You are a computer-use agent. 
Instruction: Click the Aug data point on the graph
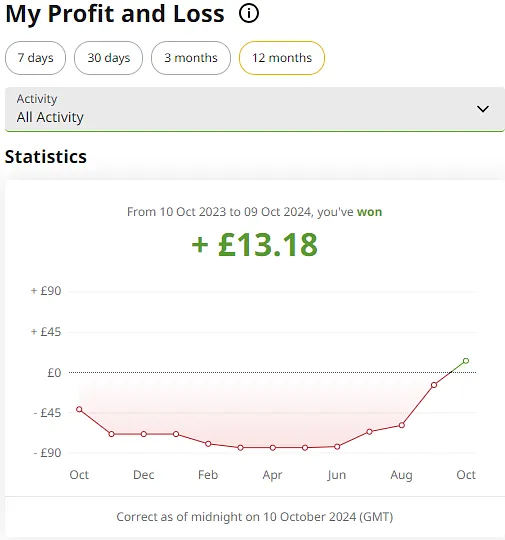tap(401, 425)
